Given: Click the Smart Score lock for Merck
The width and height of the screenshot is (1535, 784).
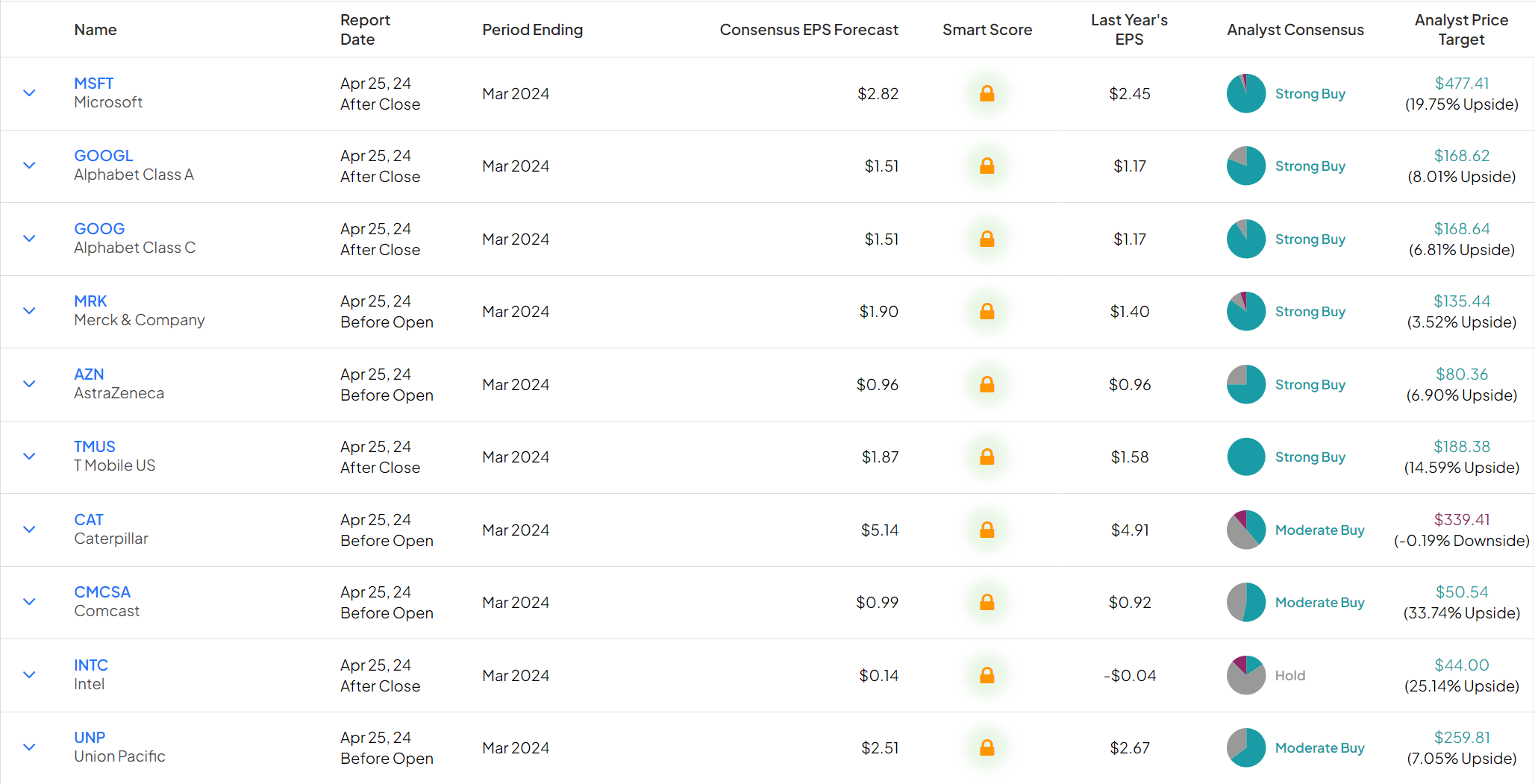Looking at the screenshot, I should coord(987,311).
